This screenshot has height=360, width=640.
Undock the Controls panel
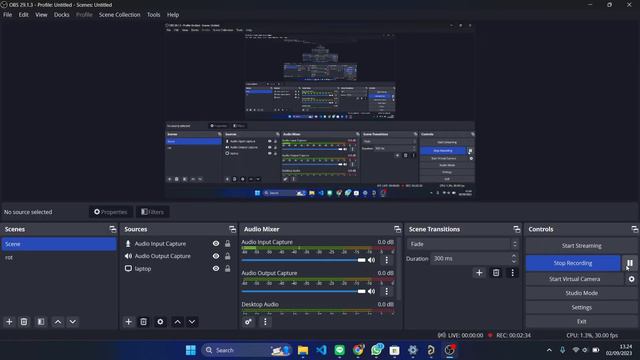(634, 229)
